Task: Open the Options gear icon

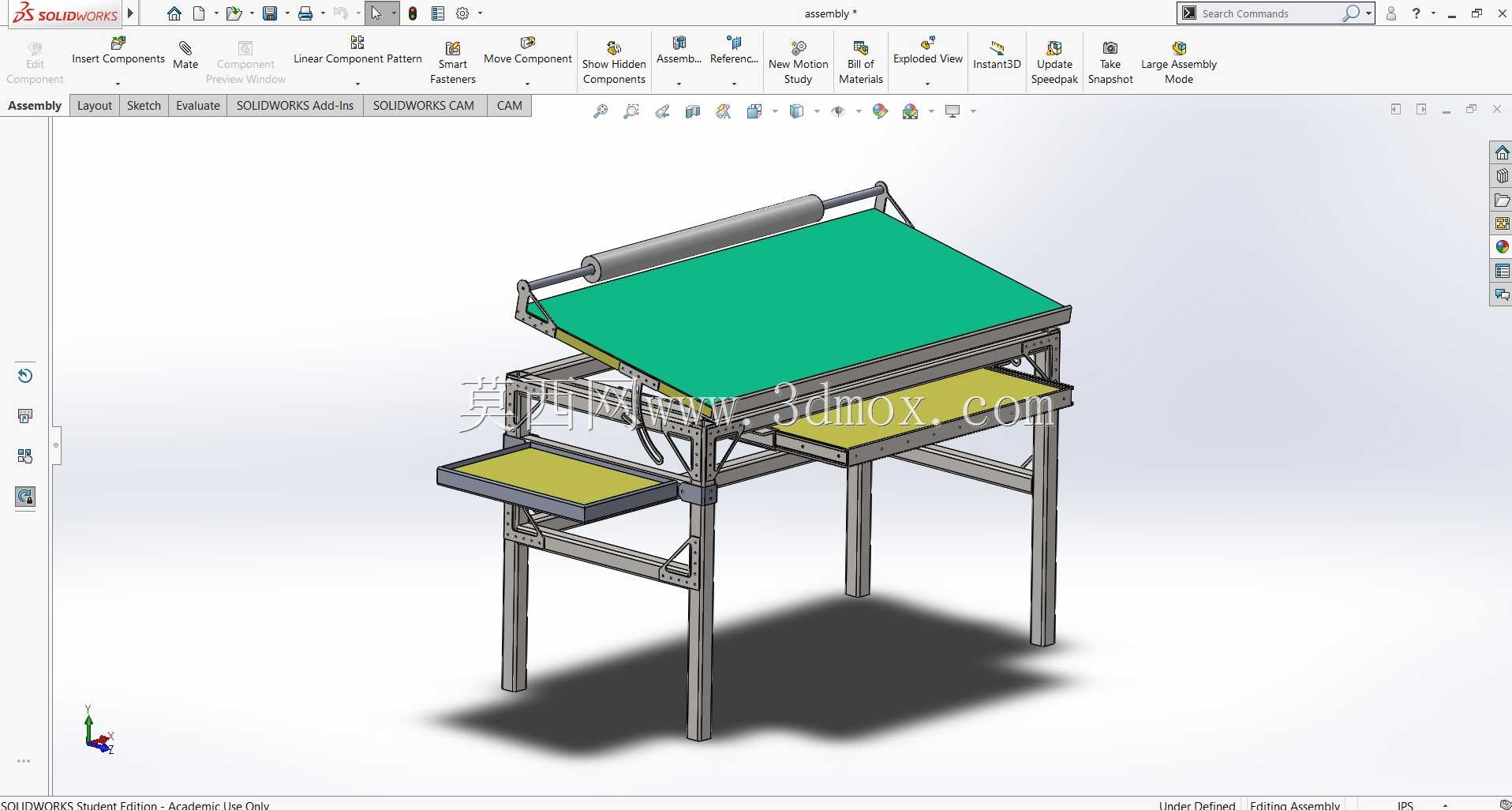Action: click(463, 13)
